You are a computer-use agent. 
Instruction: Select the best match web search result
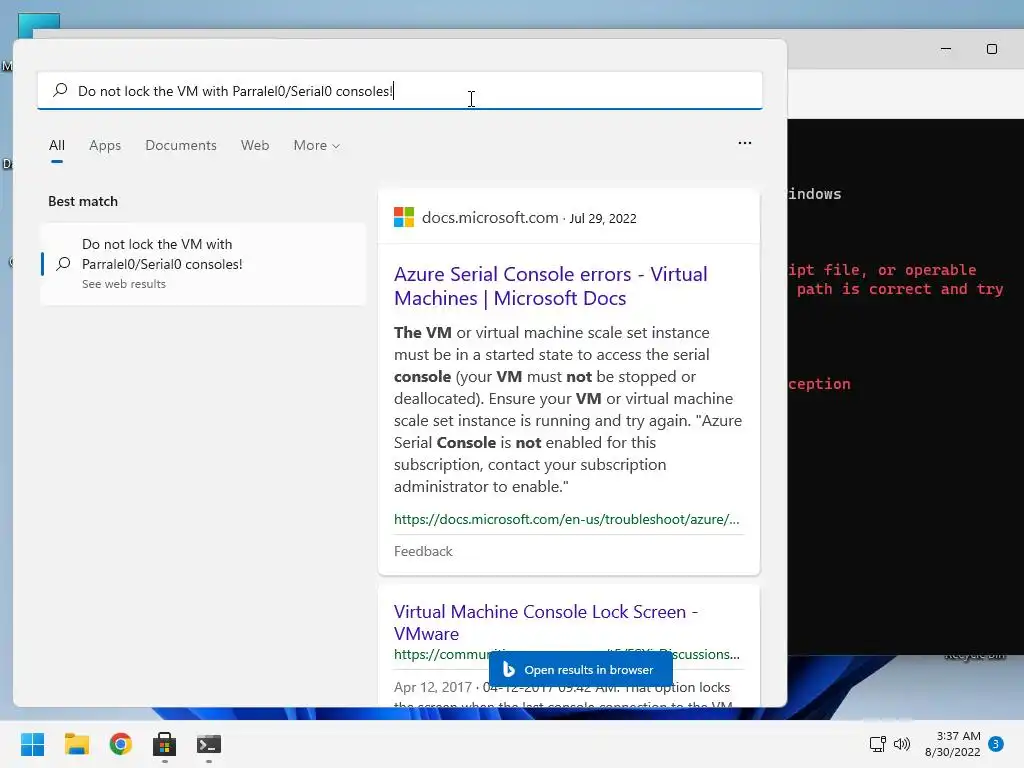203,264
